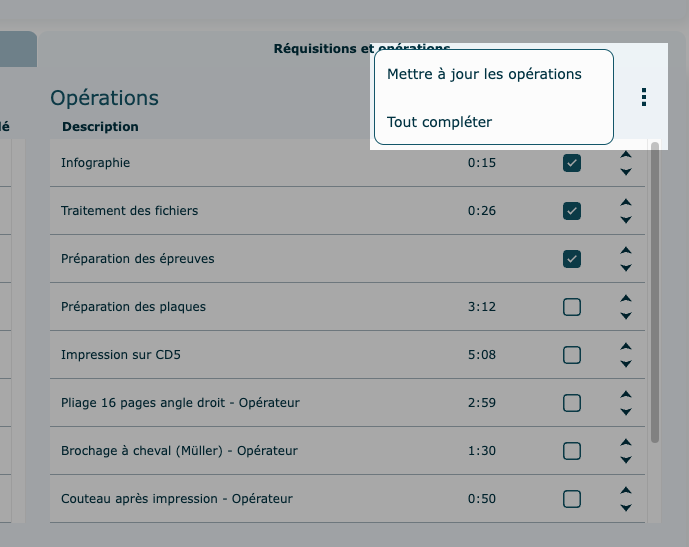Check the Préparation des plaques checkbox
The height and width of the screenshot is (547, 689).
click(572, 307)
